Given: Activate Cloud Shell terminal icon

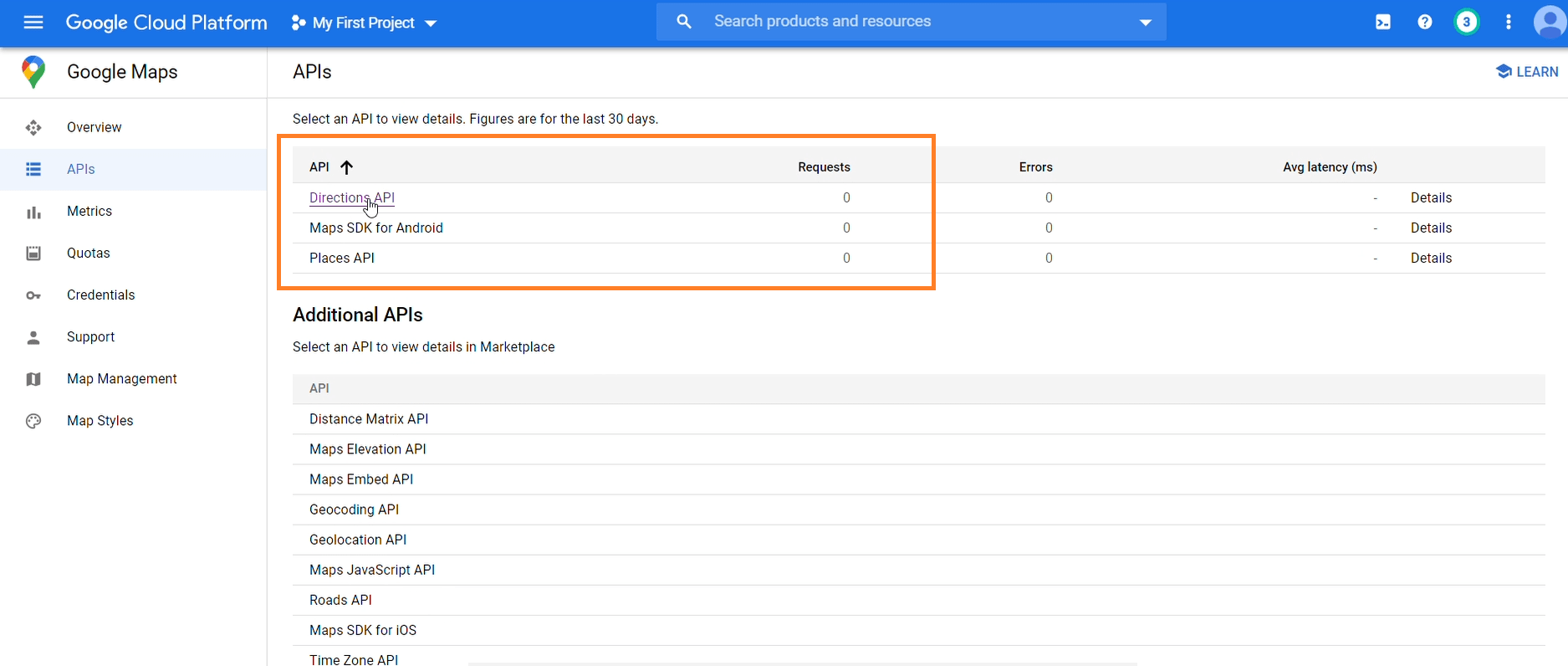Looking at the screenshot, I should pos(1383,23).
